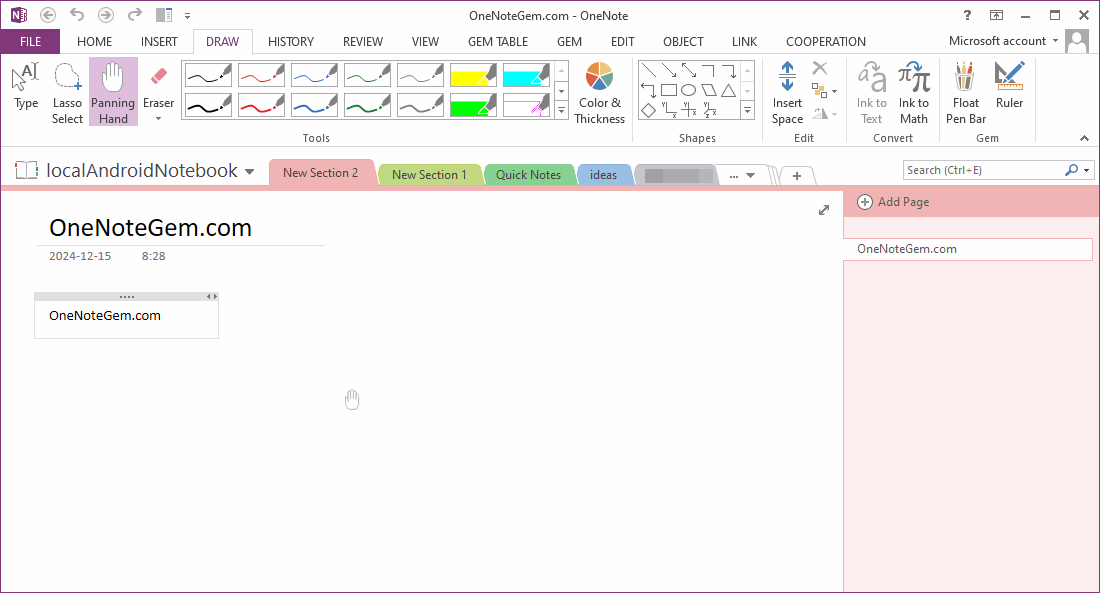Toggle the Gem Ruler
The image size is (1100, 593).
coord(1009,86)
